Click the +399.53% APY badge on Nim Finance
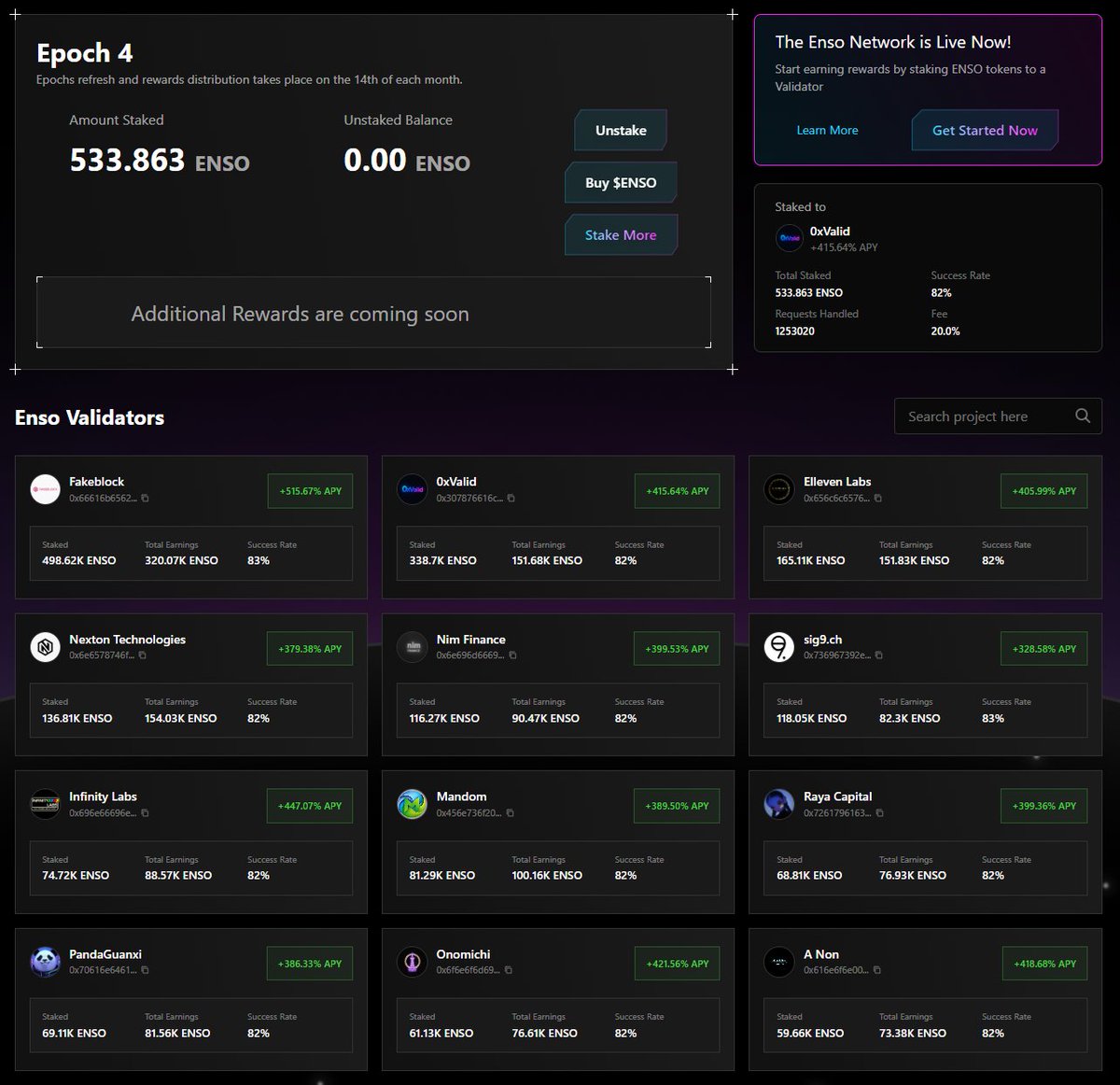1120x1085 pixels. pos(677,649)
